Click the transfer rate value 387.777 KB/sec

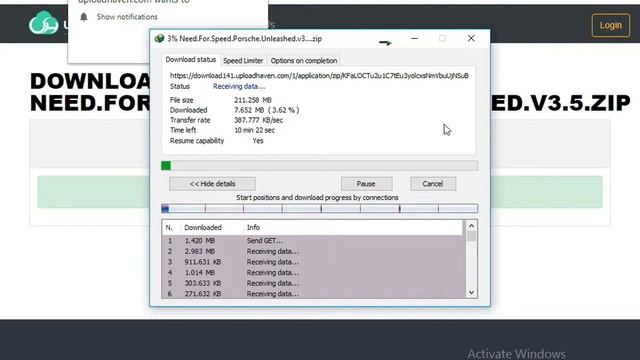pyautogui.click(x=258, y=120)
